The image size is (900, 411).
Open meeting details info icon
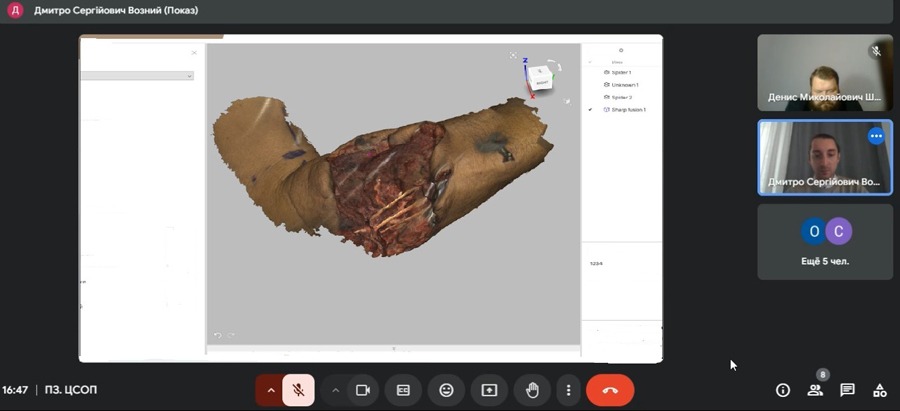[783, 390]
